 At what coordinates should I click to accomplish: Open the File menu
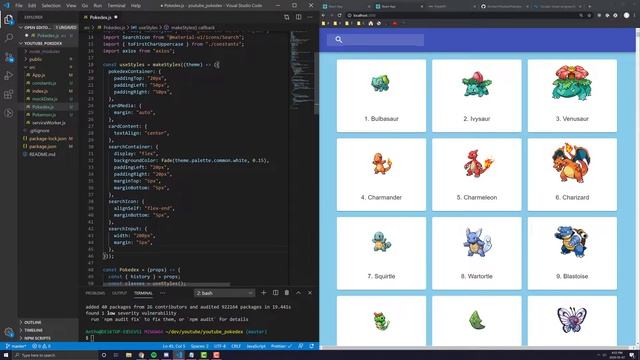tap(19, 6)
